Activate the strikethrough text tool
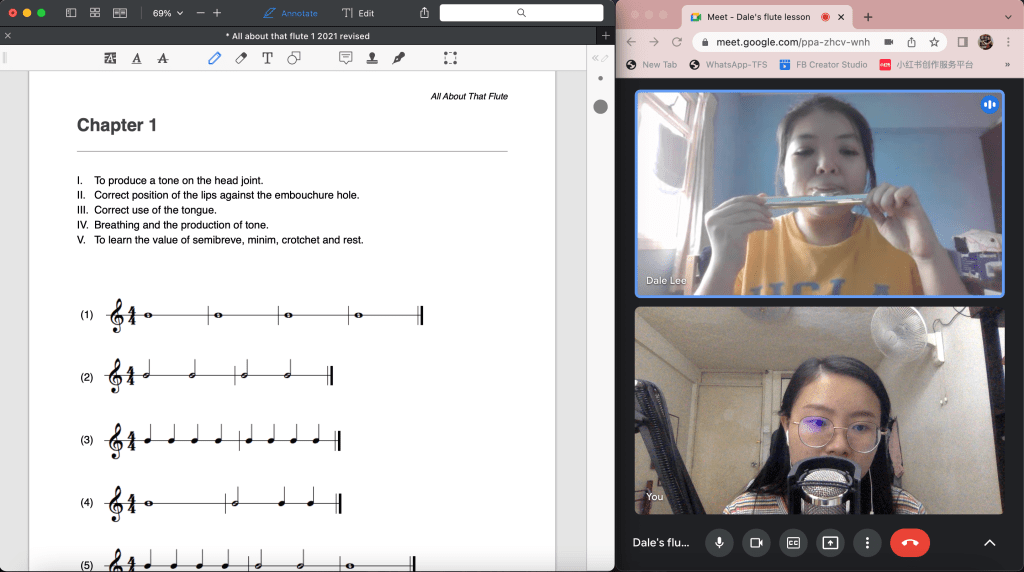The height and width of the screenshot is (572, 1024). click(163, 58)
